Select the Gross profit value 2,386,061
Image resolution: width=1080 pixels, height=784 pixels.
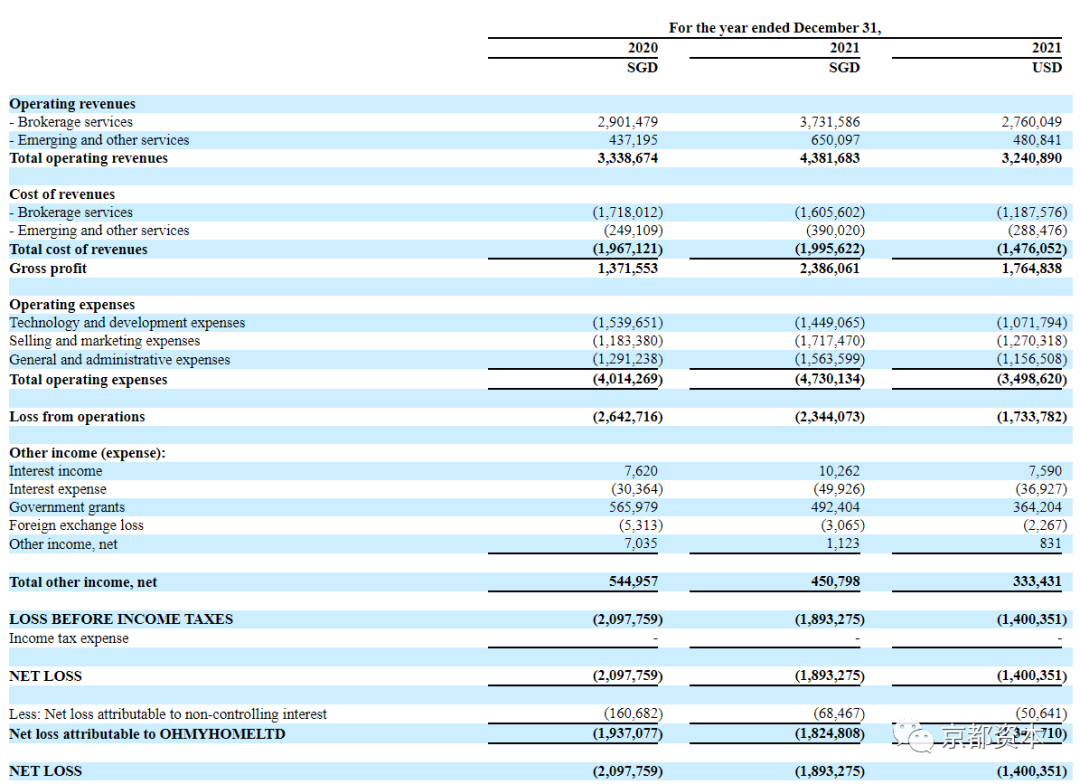(x=829, y=268)
